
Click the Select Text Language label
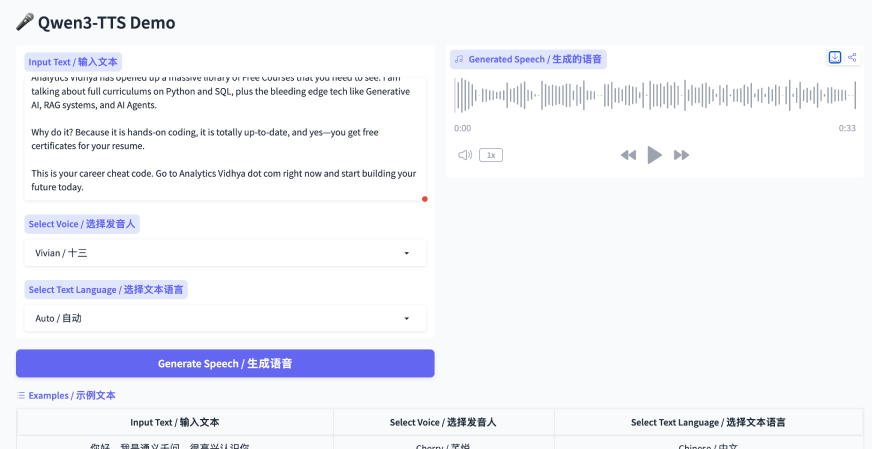click(106, 289)
